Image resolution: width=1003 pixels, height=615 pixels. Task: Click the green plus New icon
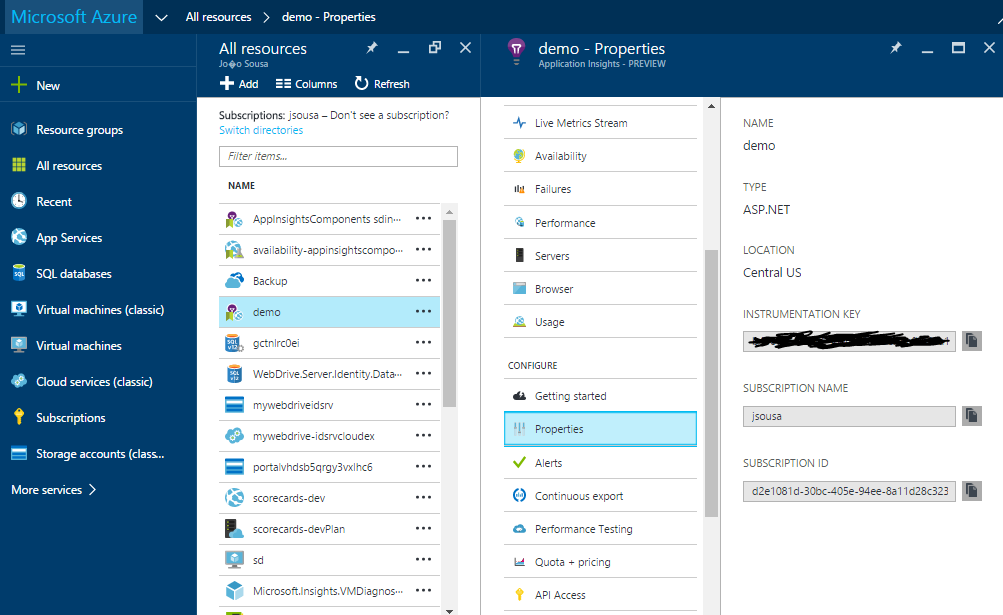(19, 85)
